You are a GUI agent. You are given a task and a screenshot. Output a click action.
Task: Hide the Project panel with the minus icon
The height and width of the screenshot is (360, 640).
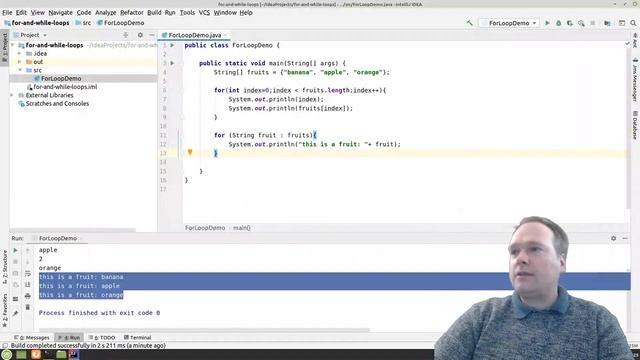pos(151,35)
